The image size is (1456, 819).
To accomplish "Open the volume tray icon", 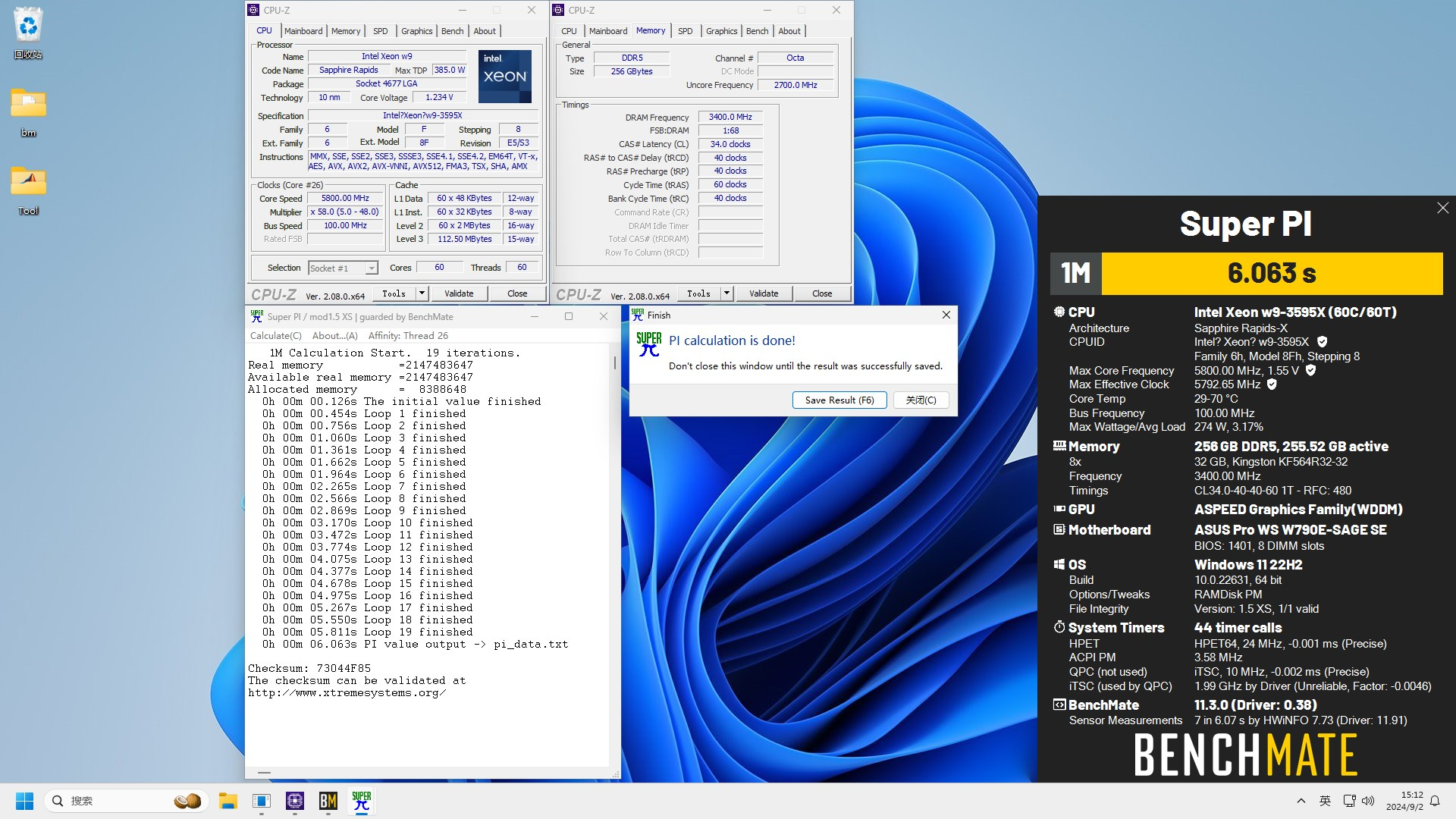I will point(1368,801).
